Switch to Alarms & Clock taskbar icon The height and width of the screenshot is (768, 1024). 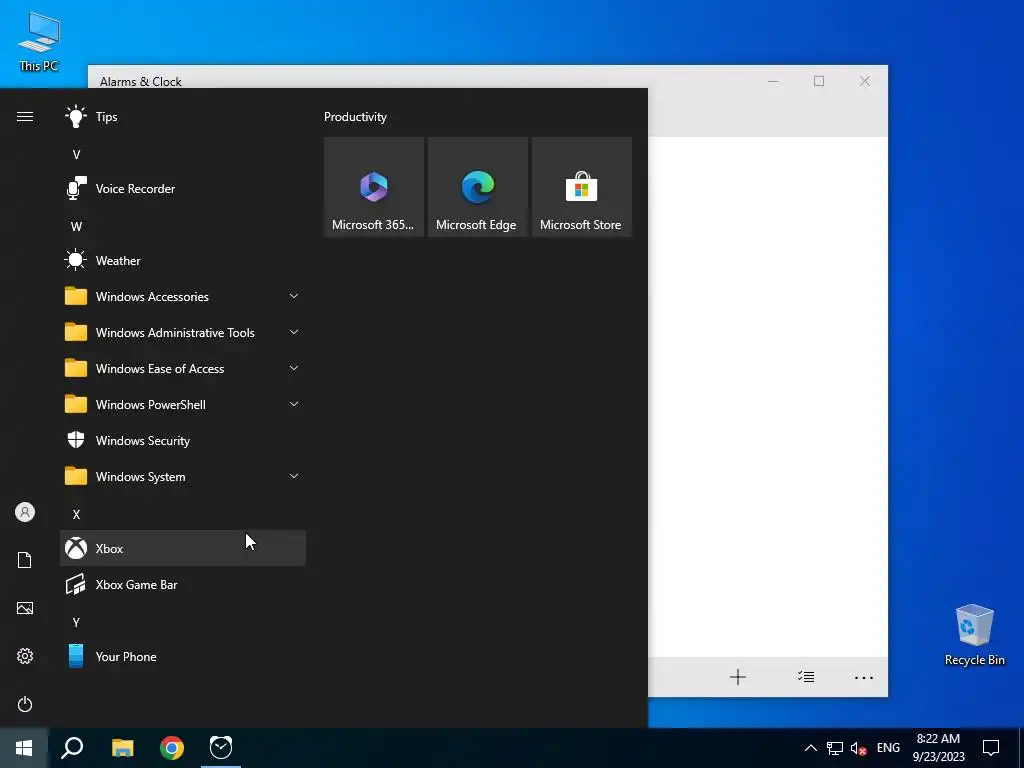(221, 748)
